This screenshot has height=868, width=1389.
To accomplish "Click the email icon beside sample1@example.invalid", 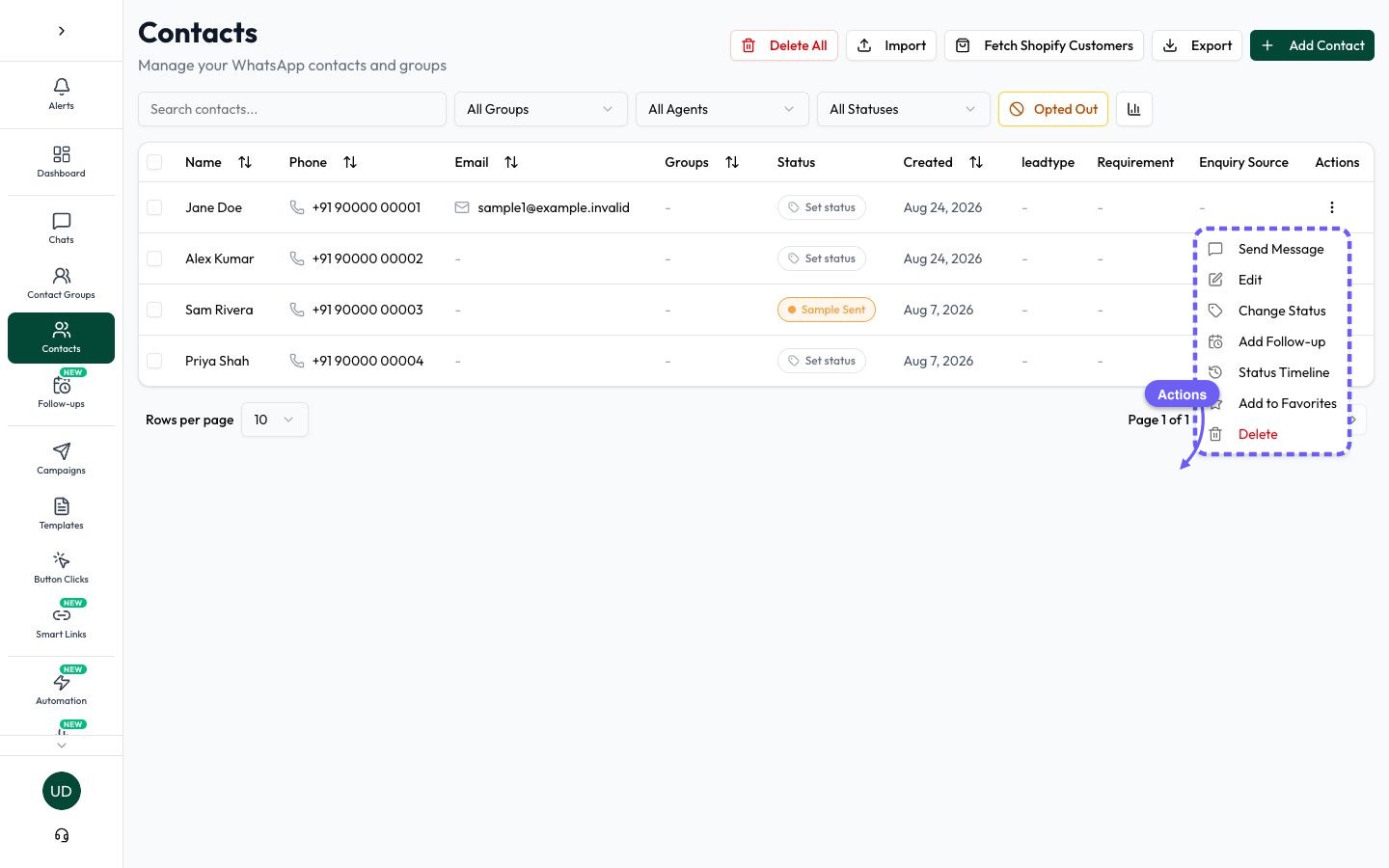I will (x=462, y=207).
